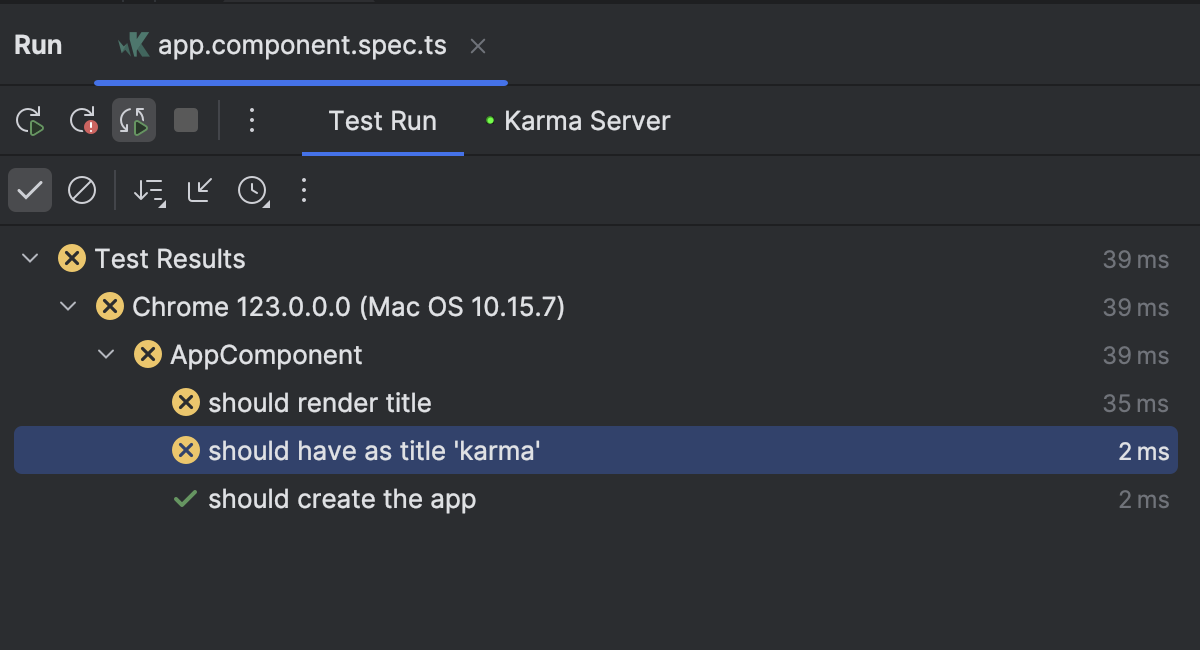This screenshot has height=650, width=1200.
Task: Collapse the Test Results tree node
Action: [29, 258]
